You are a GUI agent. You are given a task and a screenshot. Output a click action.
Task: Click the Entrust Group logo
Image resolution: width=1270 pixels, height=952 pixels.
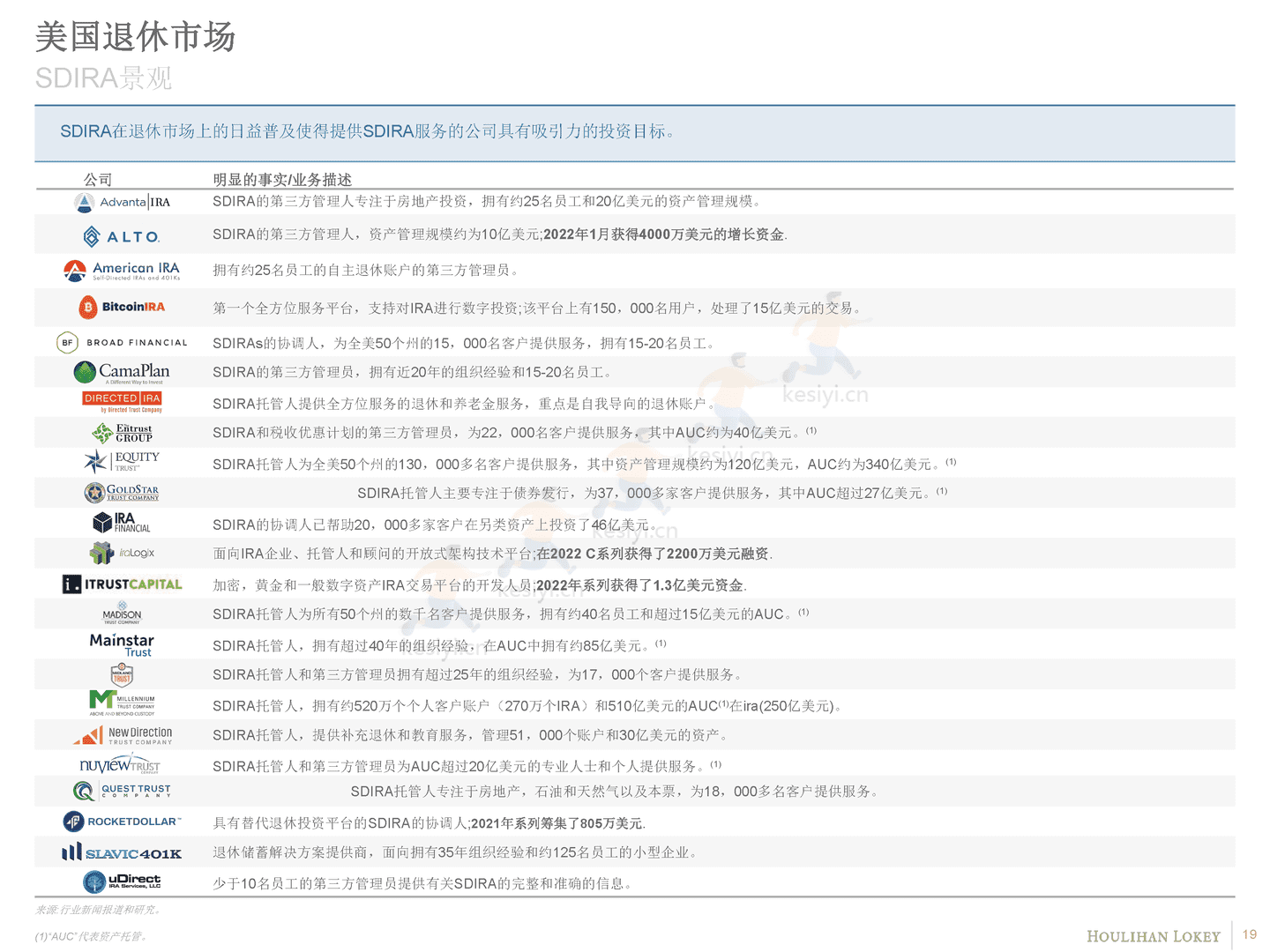[123, 433]
